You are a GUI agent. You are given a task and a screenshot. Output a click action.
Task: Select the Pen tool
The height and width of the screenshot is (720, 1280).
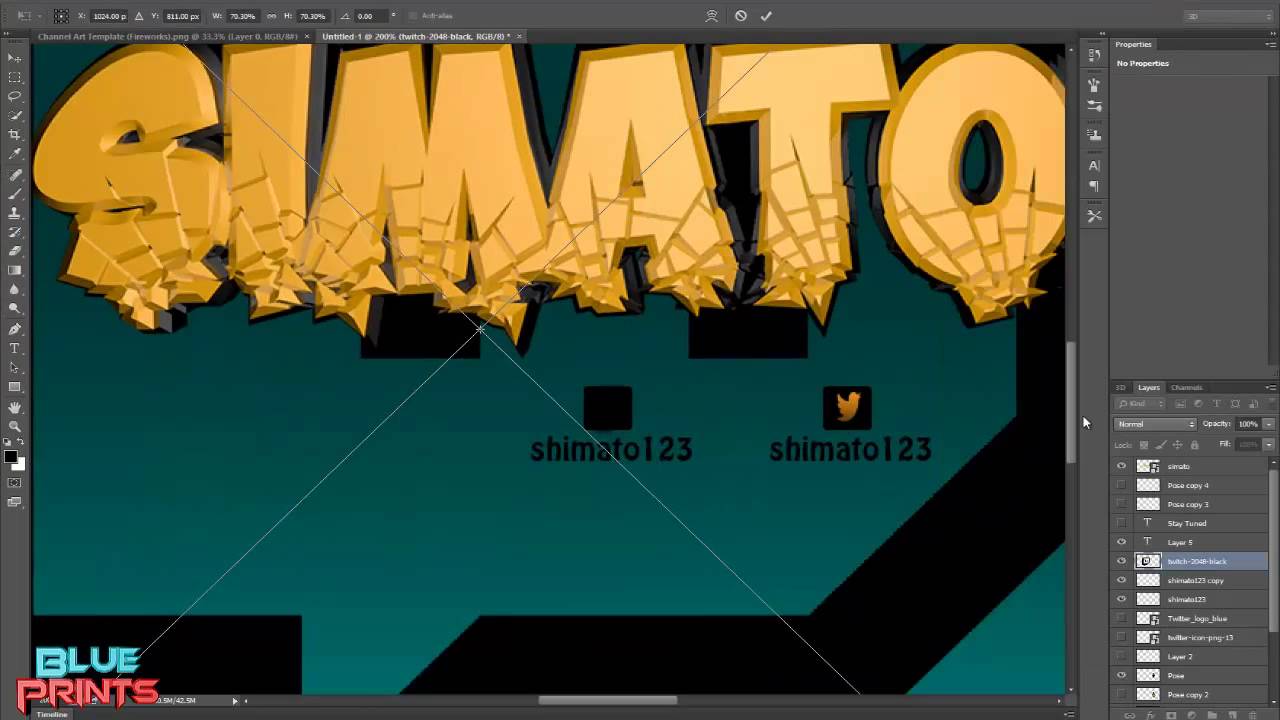pos(15,329)
